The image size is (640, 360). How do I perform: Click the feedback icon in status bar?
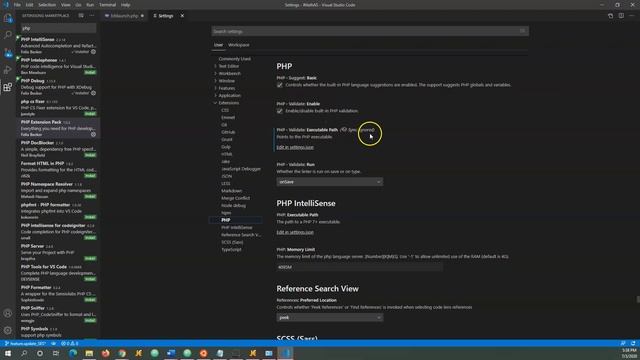[x=623, y=344]
